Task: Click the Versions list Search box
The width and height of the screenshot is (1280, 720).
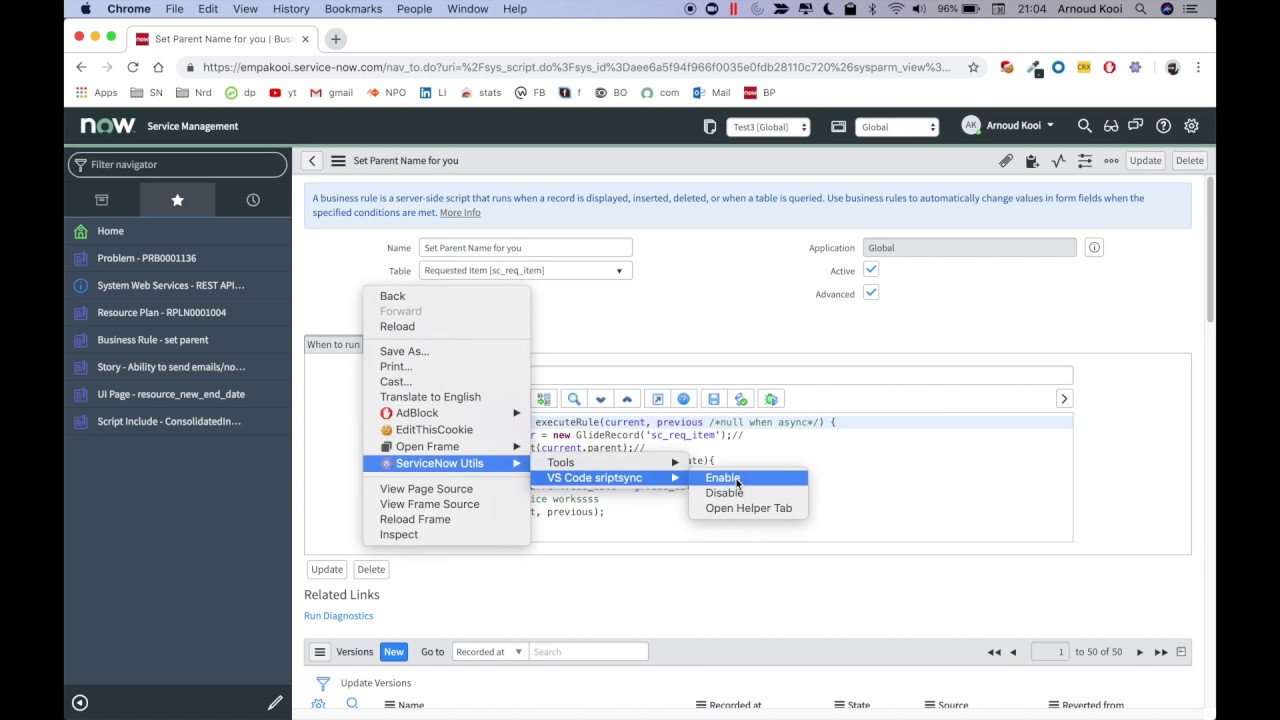Action: 588,652
